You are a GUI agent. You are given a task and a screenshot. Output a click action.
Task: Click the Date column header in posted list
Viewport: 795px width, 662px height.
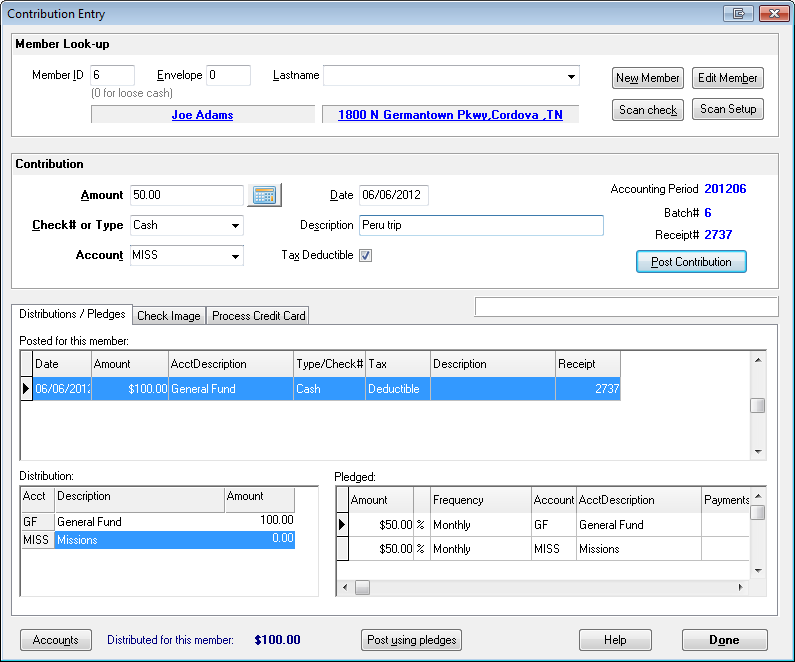click(x=62, y=364)
